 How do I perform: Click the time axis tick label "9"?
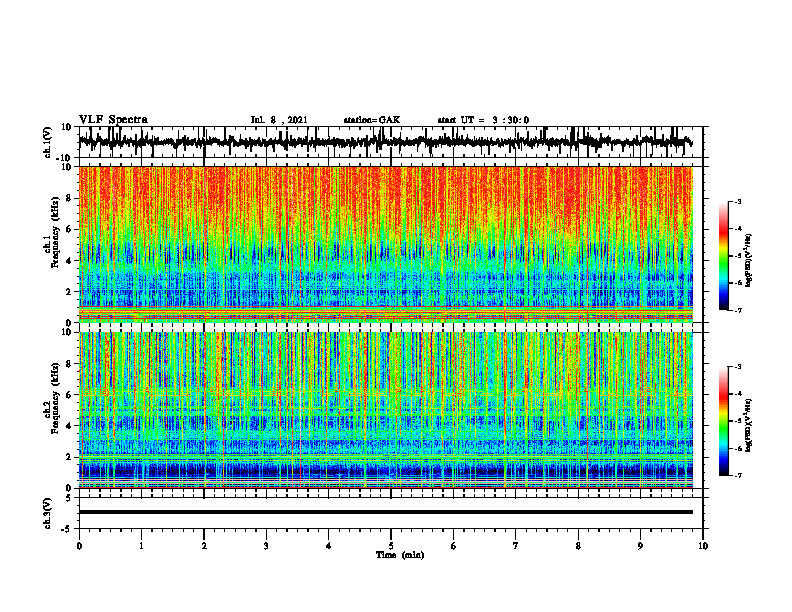tap(640, 546)
